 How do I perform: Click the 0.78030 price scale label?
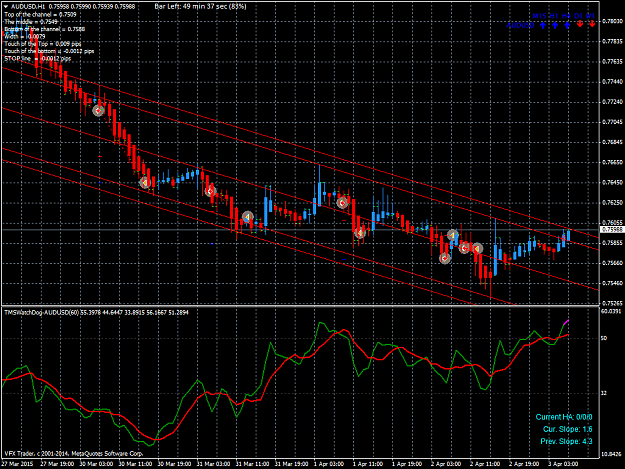point(613,21)
